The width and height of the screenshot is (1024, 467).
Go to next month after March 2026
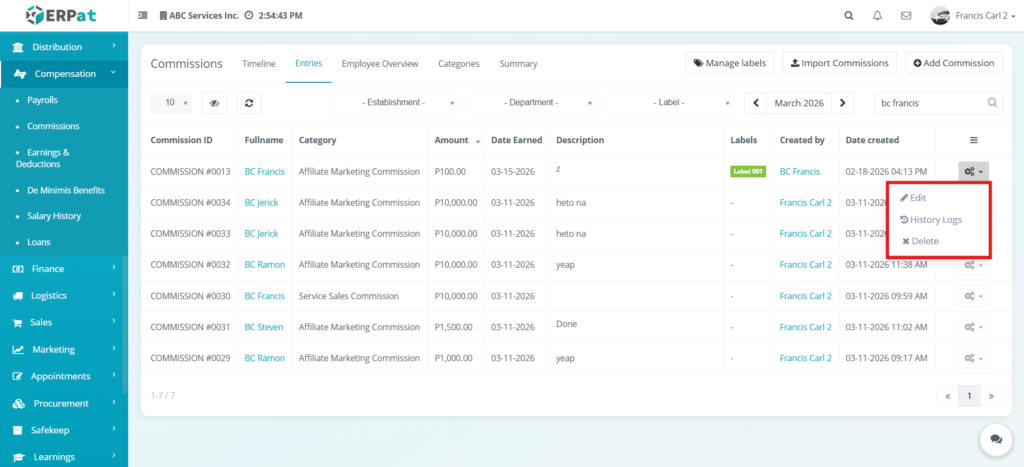[x=844, y=103]
